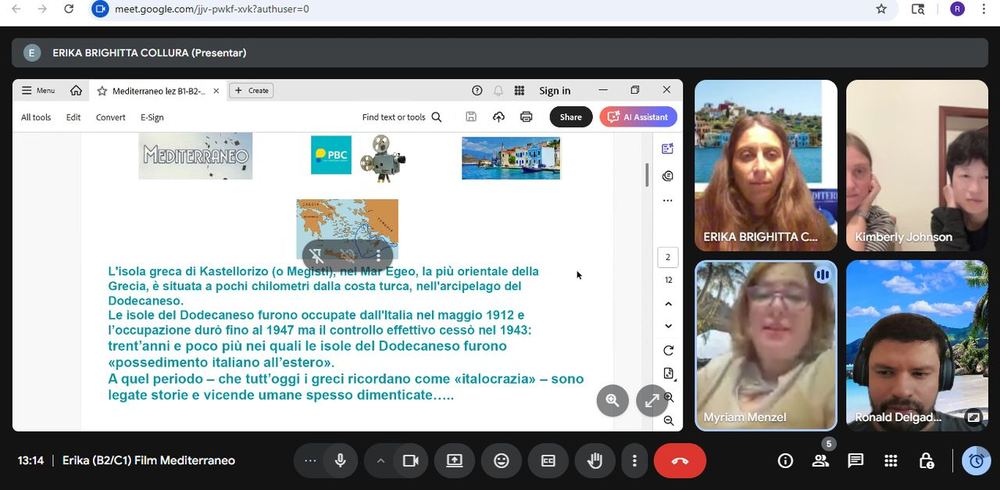The height and width of the screenshot is (490, 1000).
Task: Click the Chrome address bar URL
Action: point(212,9)
